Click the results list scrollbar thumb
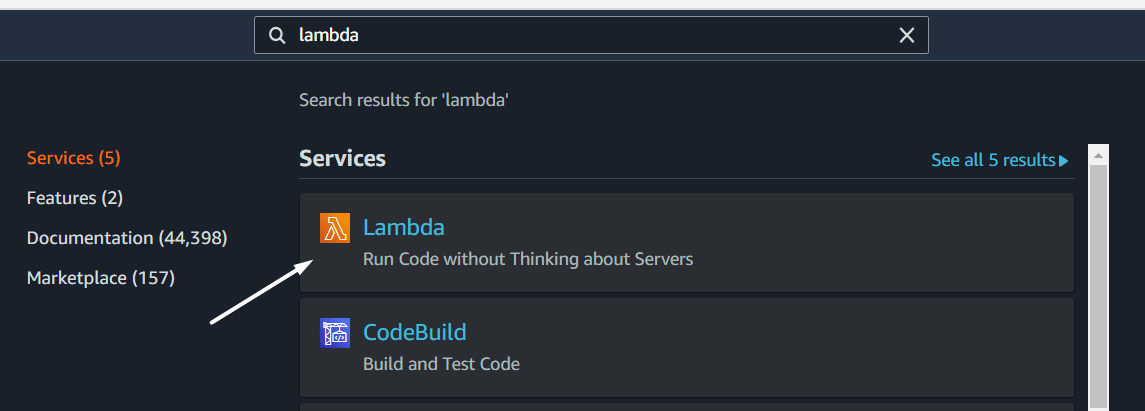Viewport: 1145px width, 411px height. [1098, 288]
